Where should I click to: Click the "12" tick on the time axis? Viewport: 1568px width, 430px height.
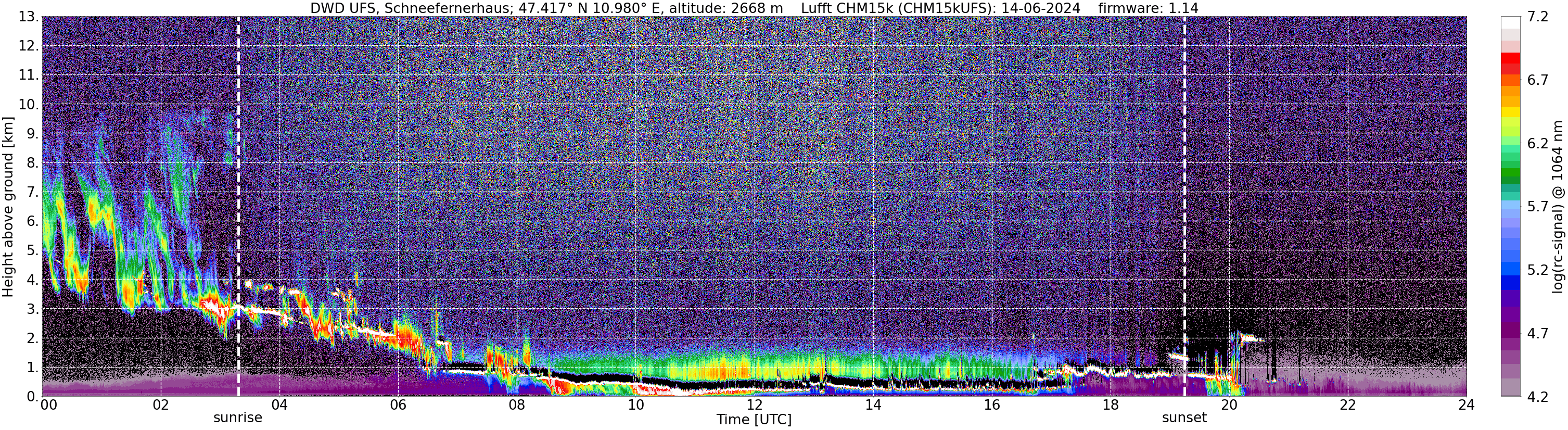[754, 405]
